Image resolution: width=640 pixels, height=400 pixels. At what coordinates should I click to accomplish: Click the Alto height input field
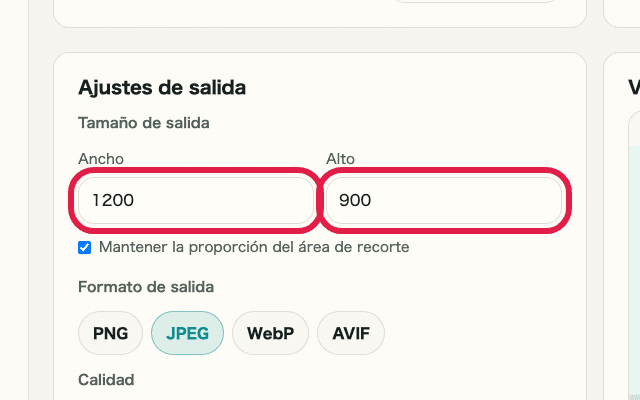click(x=444, y=200)
